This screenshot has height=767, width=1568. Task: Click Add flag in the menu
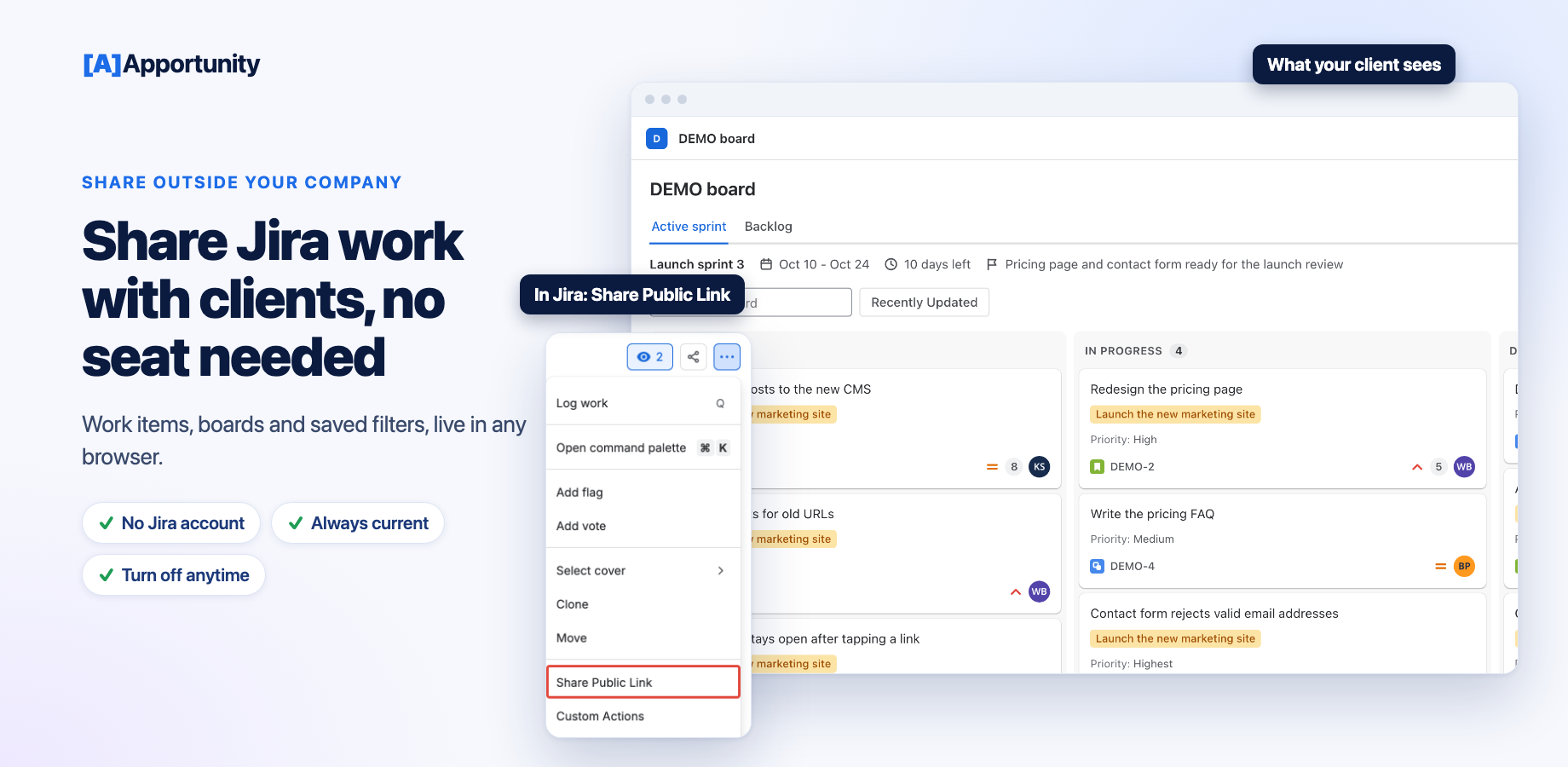(643, 493)
